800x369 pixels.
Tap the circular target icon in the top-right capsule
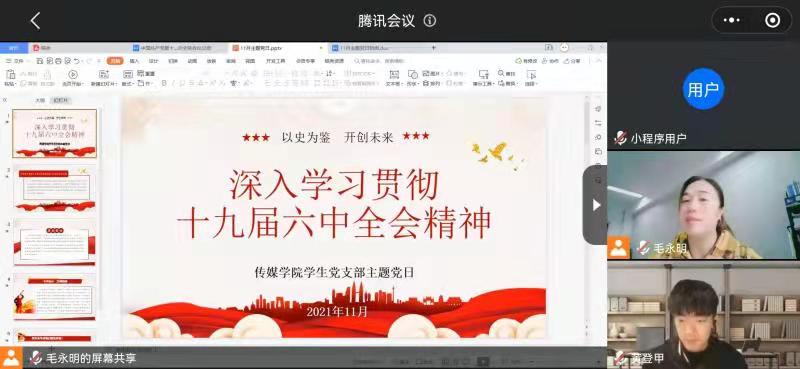point(772,20)
